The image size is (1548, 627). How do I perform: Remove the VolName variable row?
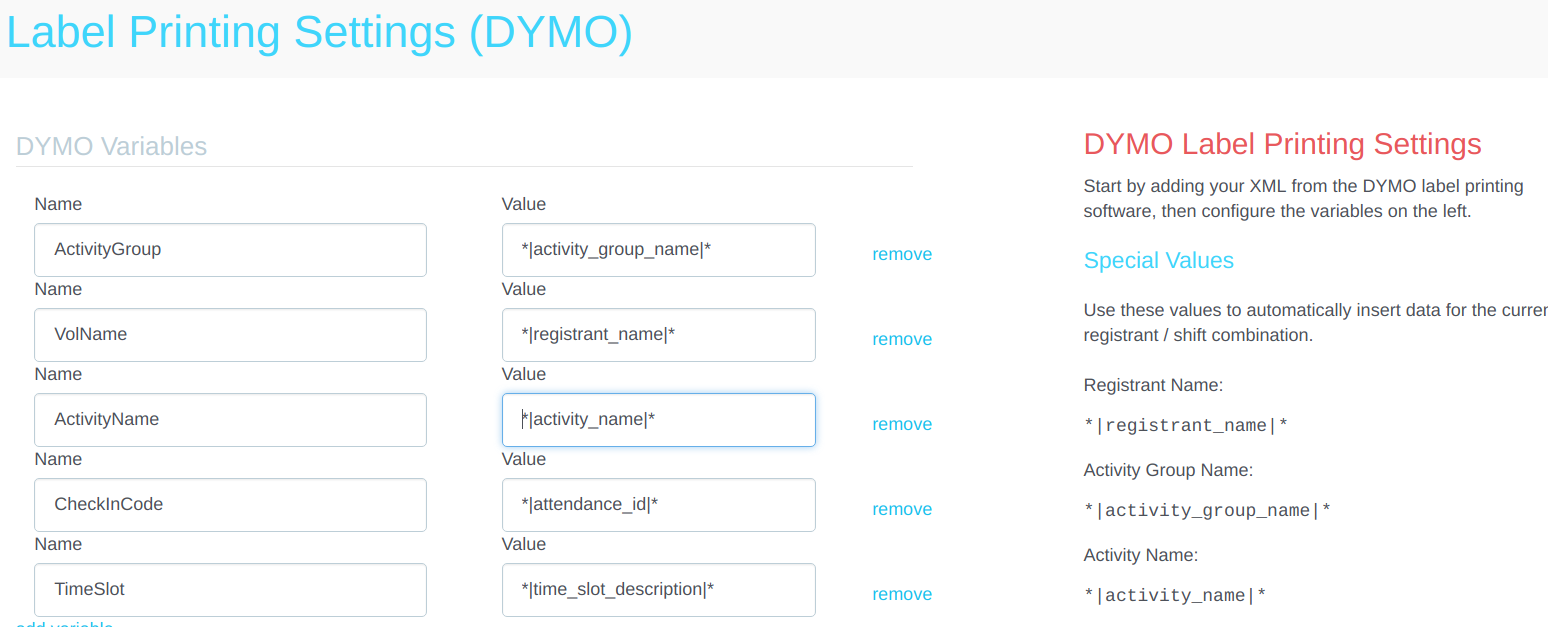point(901,339)
